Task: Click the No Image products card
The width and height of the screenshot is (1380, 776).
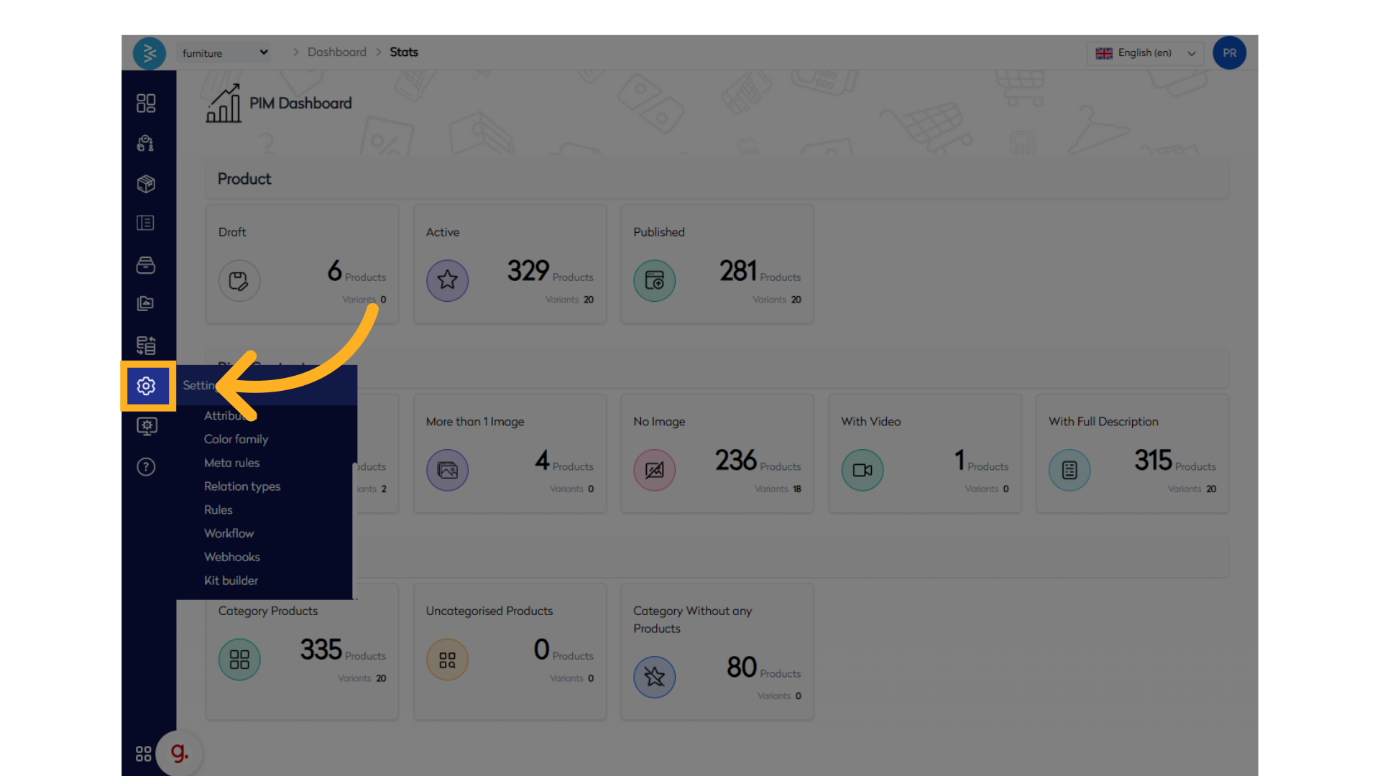Action: [716, 454]
